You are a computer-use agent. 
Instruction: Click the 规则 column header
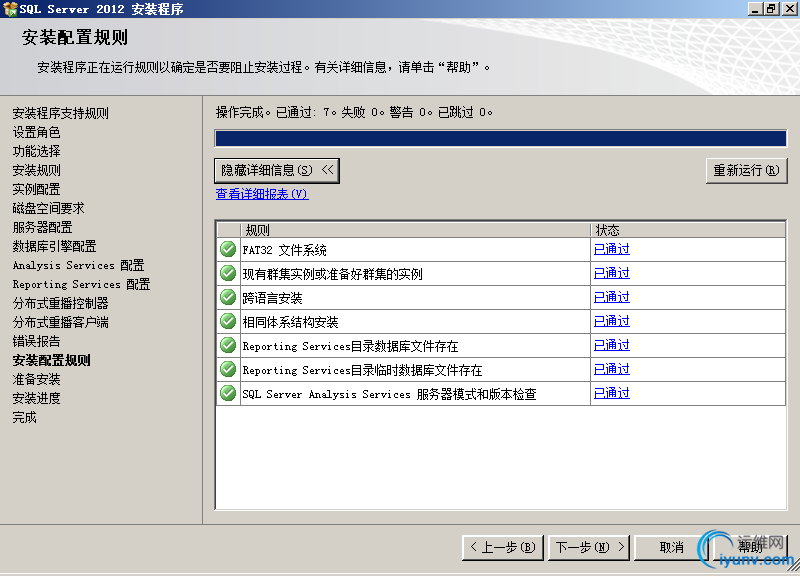click(415, 230)
